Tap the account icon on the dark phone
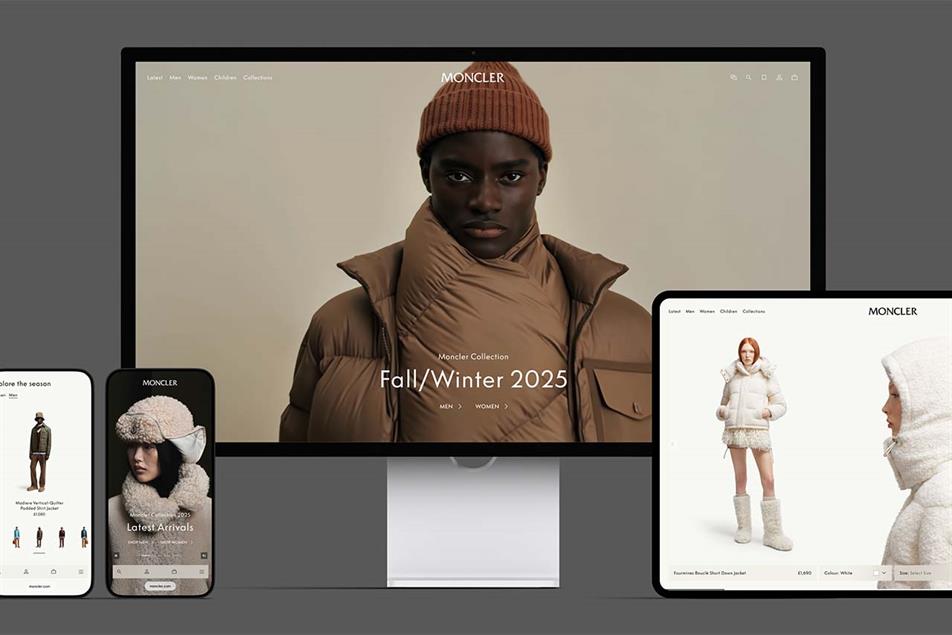Screen dimensions: 952x635 [x=147, y=571]
